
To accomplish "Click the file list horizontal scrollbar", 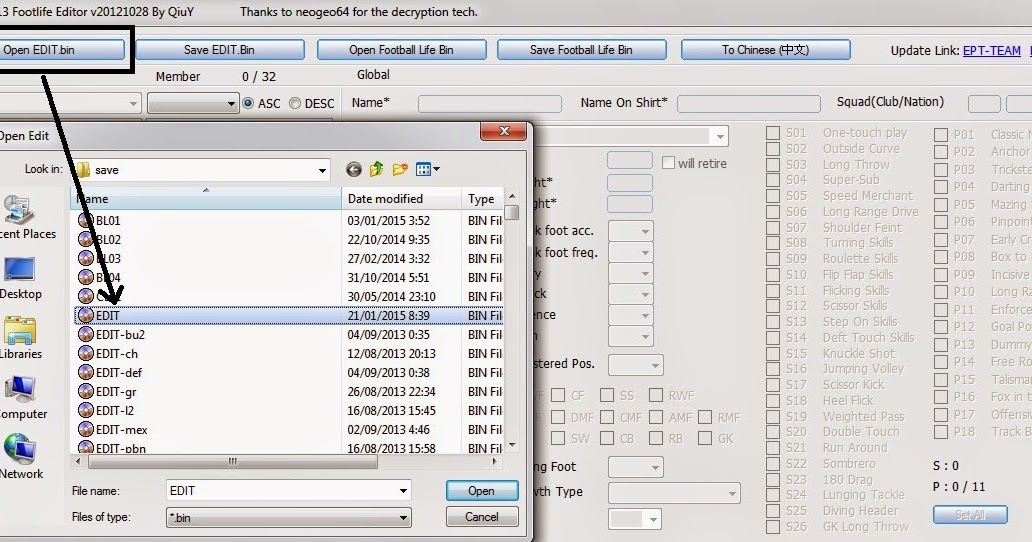I will click(x=233, y=462).
